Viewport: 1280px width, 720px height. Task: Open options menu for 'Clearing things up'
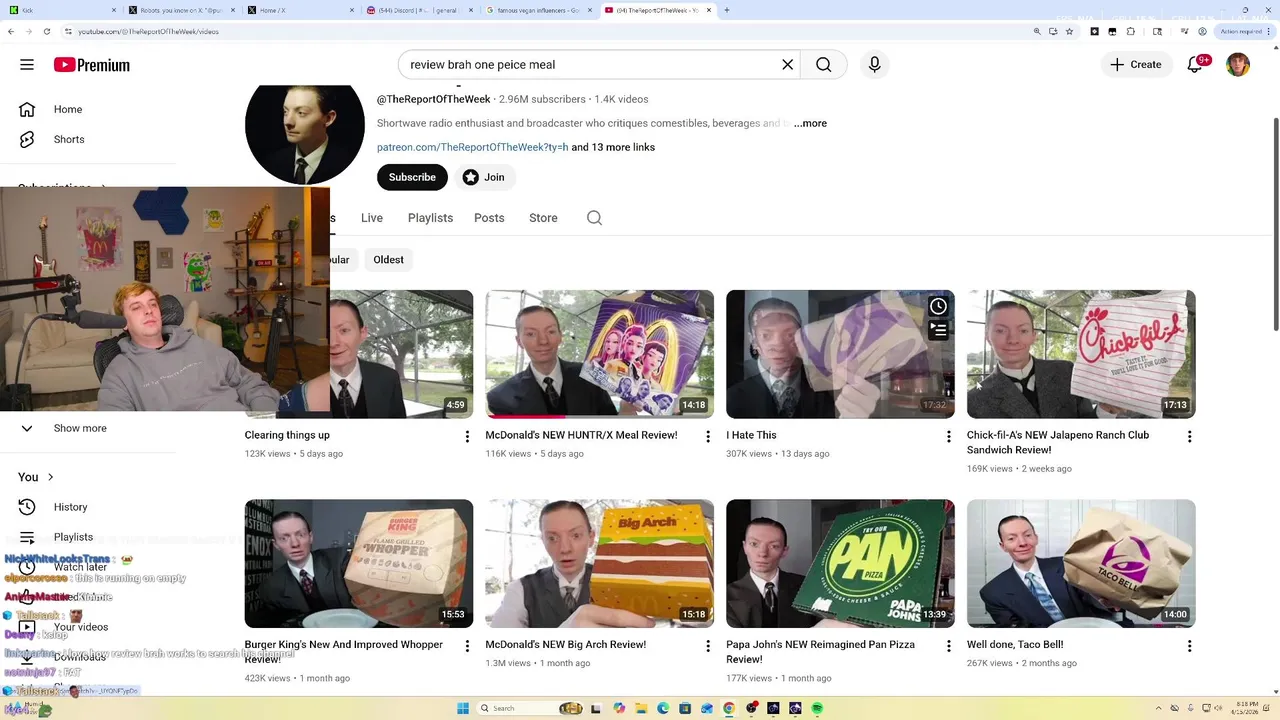tap(467, 437)
